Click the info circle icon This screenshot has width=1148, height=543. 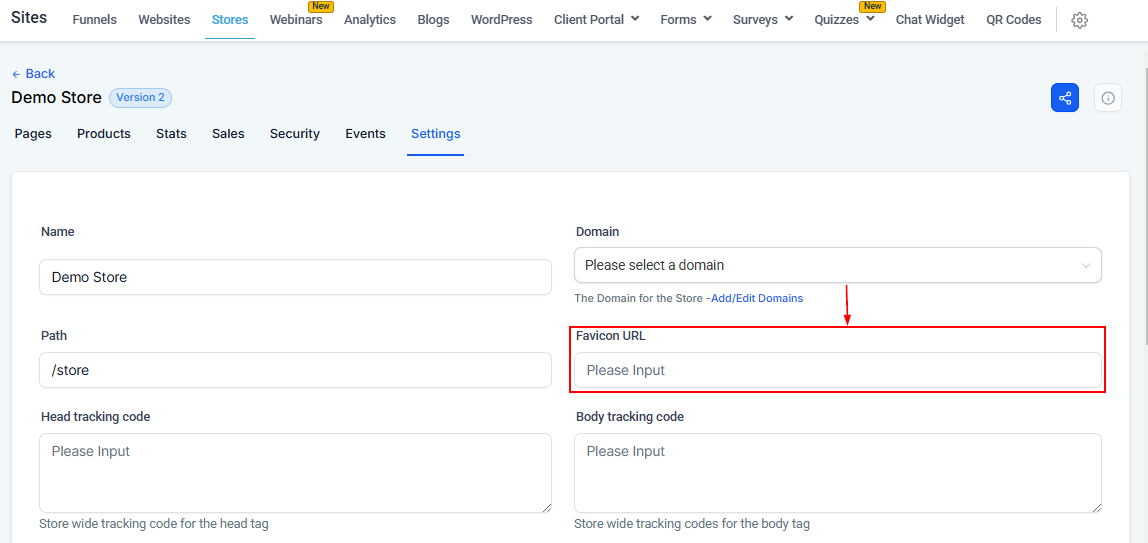[1108, 98]
